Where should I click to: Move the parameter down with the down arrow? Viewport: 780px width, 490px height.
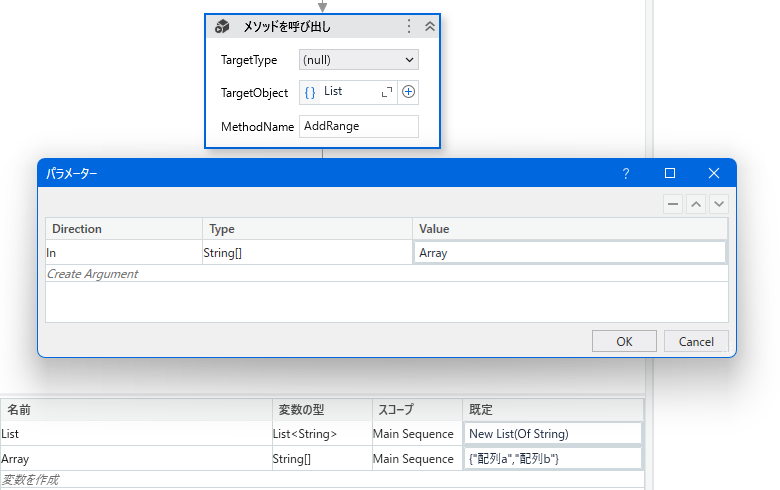[x=717, y=203]
